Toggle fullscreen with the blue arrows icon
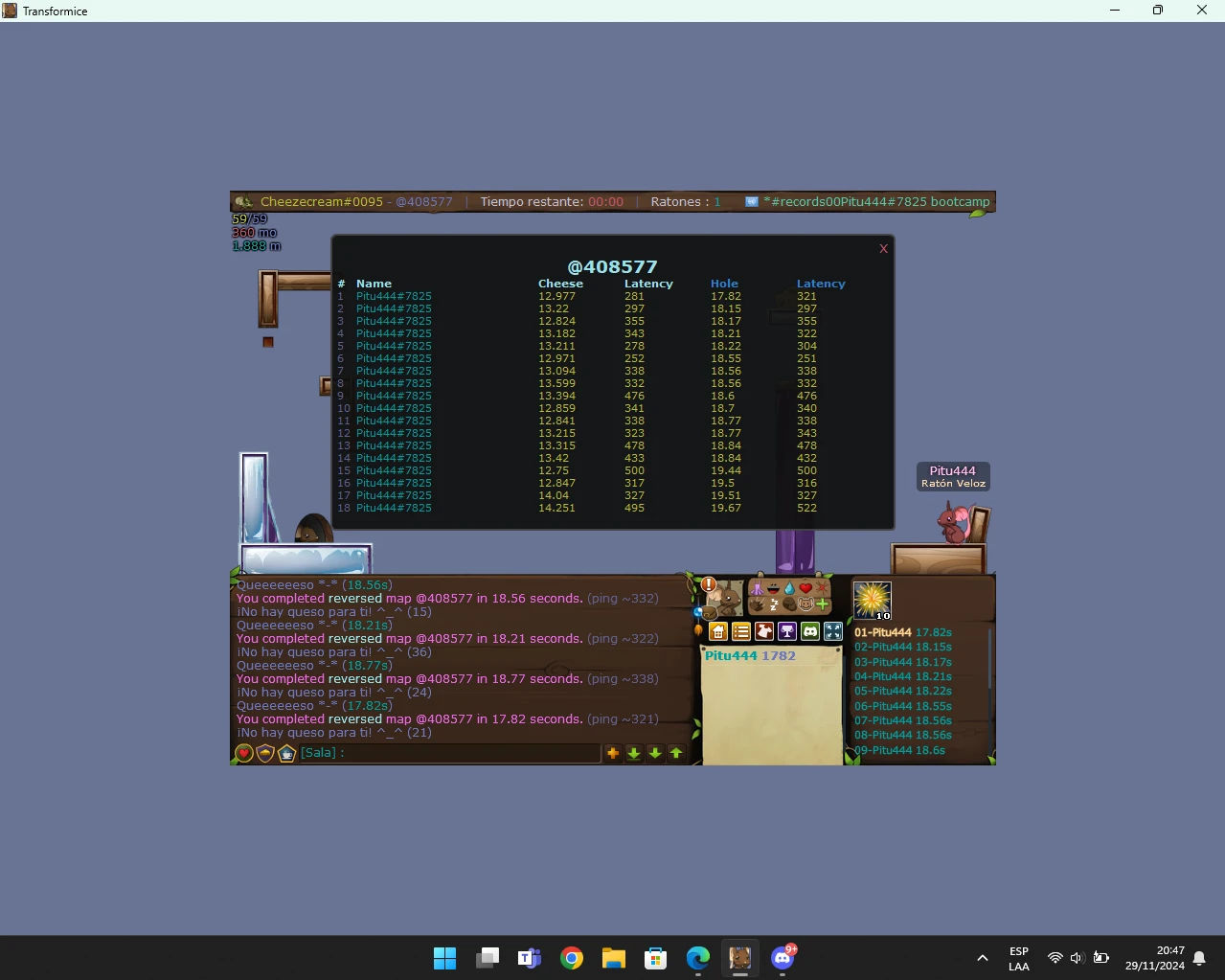The width and height of the screenshot is (1225, 980). point(833,631)
